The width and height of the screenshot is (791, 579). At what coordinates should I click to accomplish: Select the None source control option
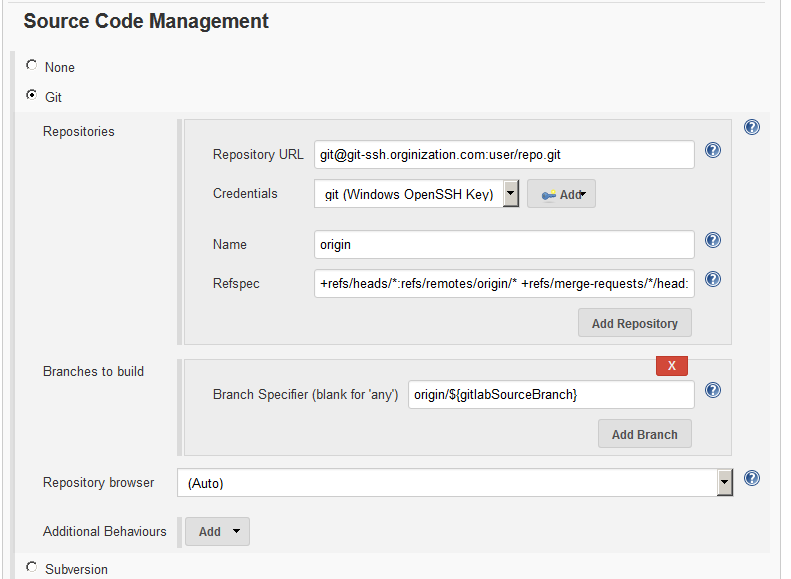(x=32, y=65)
